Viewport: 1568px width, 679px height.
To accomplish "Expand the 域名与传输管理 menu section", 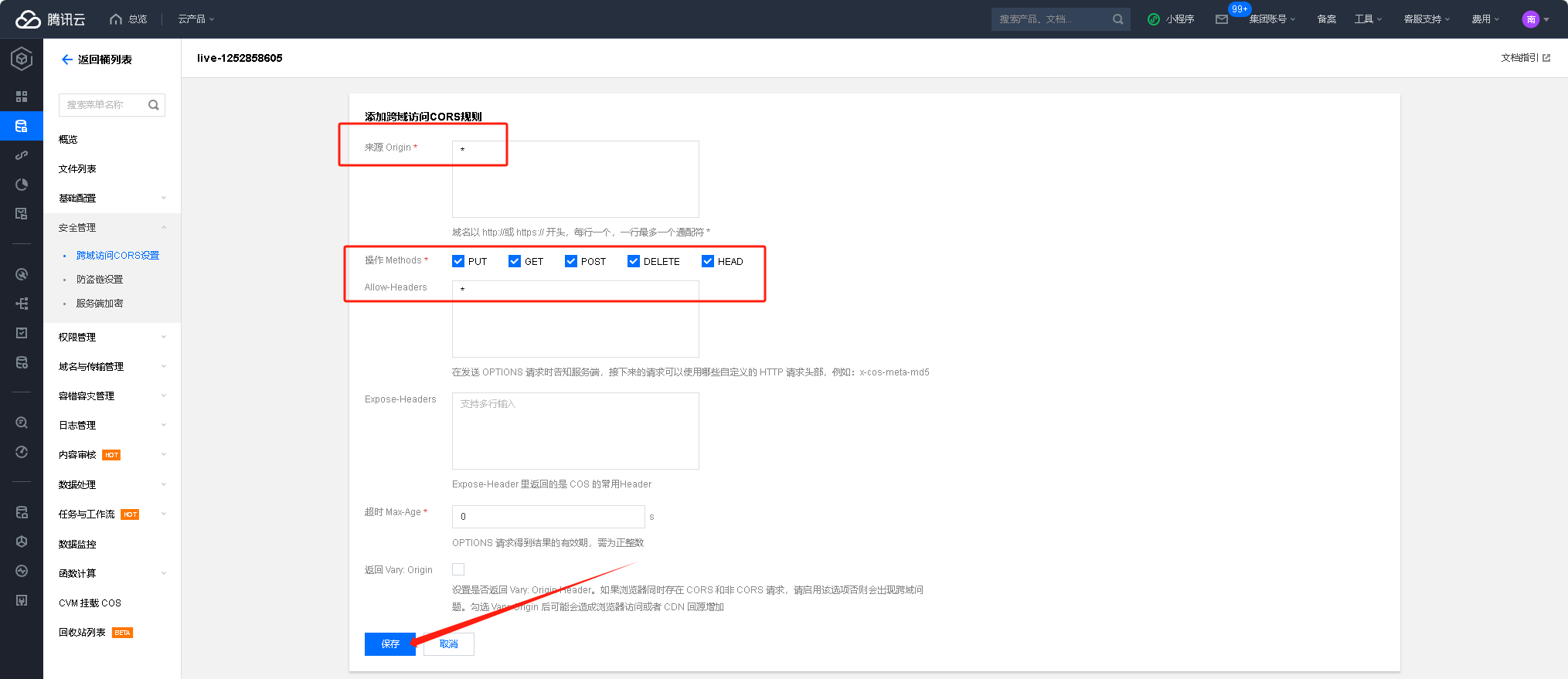I will tap(112, 367).
